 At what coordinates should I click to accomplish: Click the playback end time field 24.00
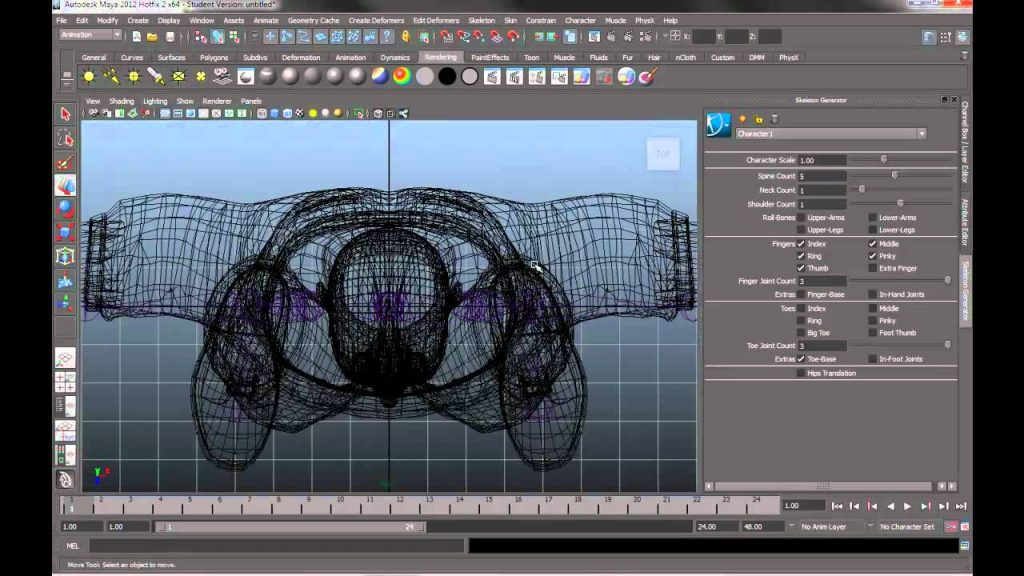[x=716, y=526]
